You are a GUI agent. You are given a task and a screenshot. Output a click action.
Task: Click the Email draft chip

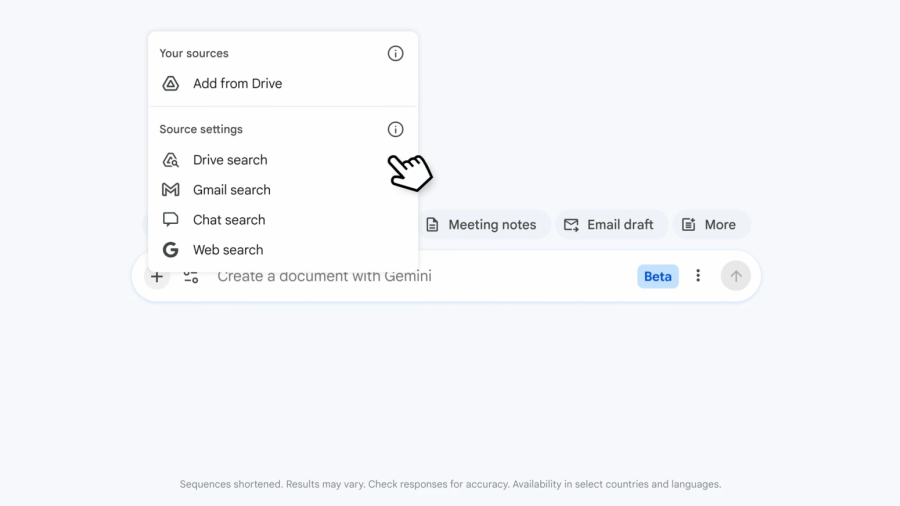pyautogui.click(x=609, y=225)
